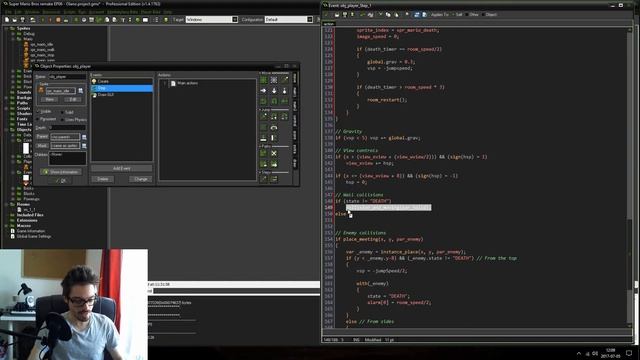Click the Show Information button

[60, 172]
